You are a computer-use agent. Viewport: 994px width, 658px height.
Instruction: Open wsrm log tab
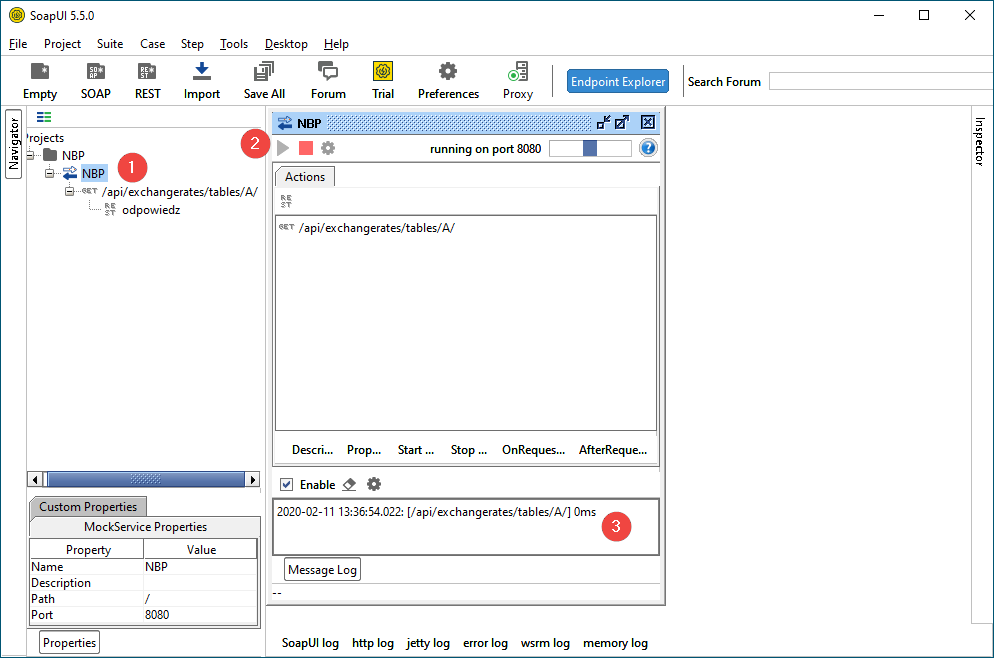545,643
